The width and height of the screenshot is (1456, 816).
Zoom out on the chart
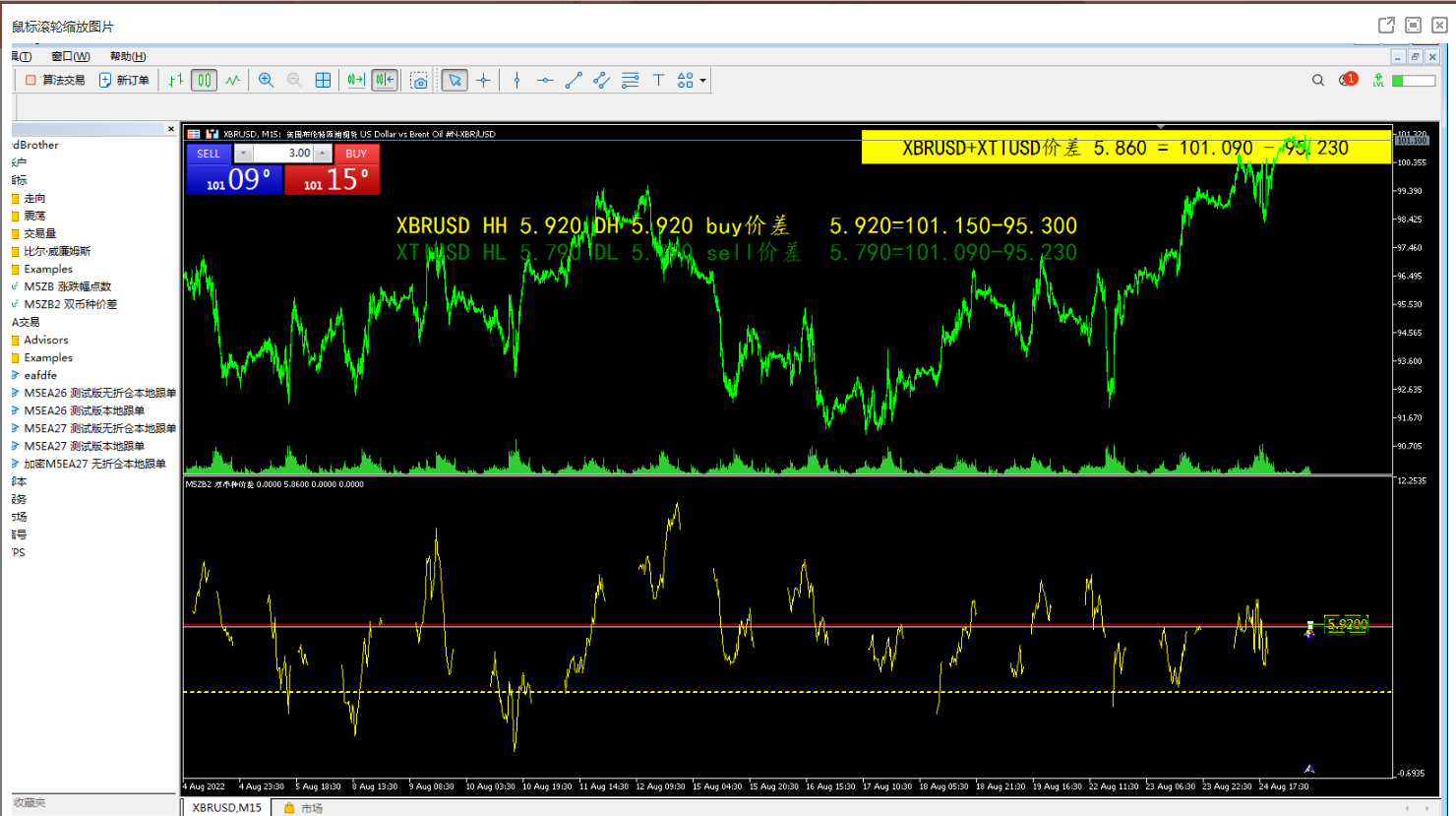coord(294,80)
